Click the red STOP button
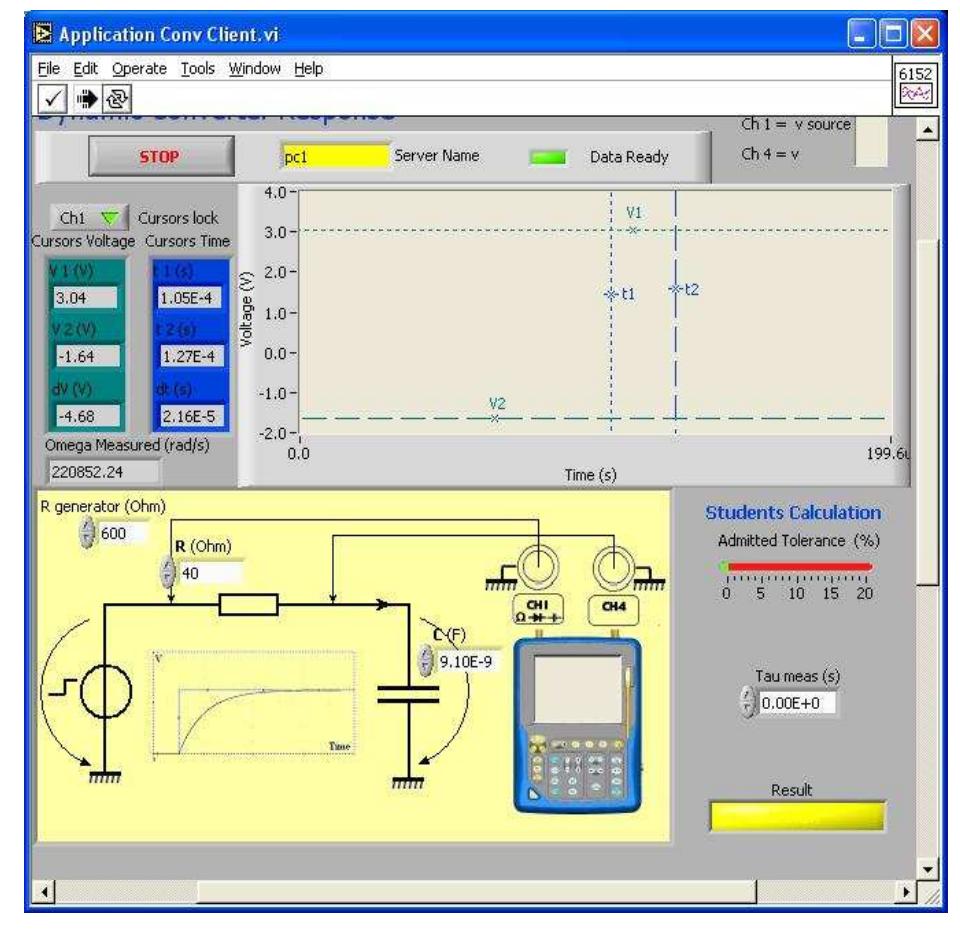 (x=161, y=156)
